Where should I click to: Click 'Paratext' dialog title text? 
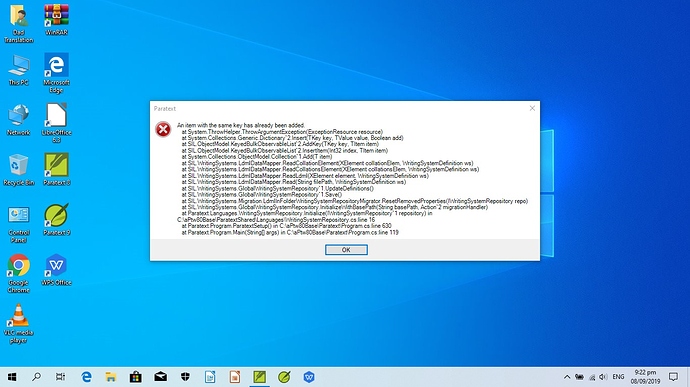pyautogui.click(x=165, y=108)
